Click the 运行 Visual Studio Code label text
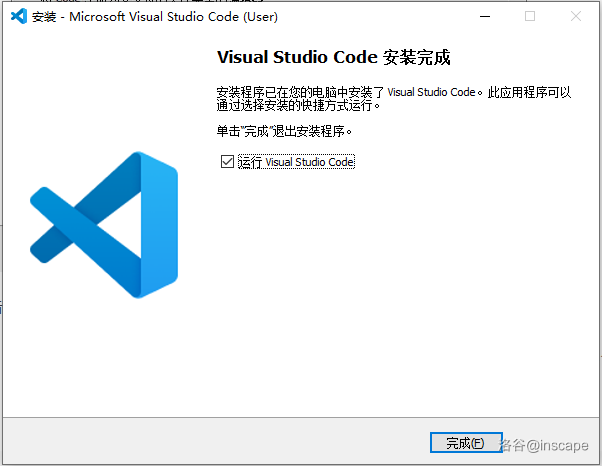602x466 pixels. [x=296, y=162]
